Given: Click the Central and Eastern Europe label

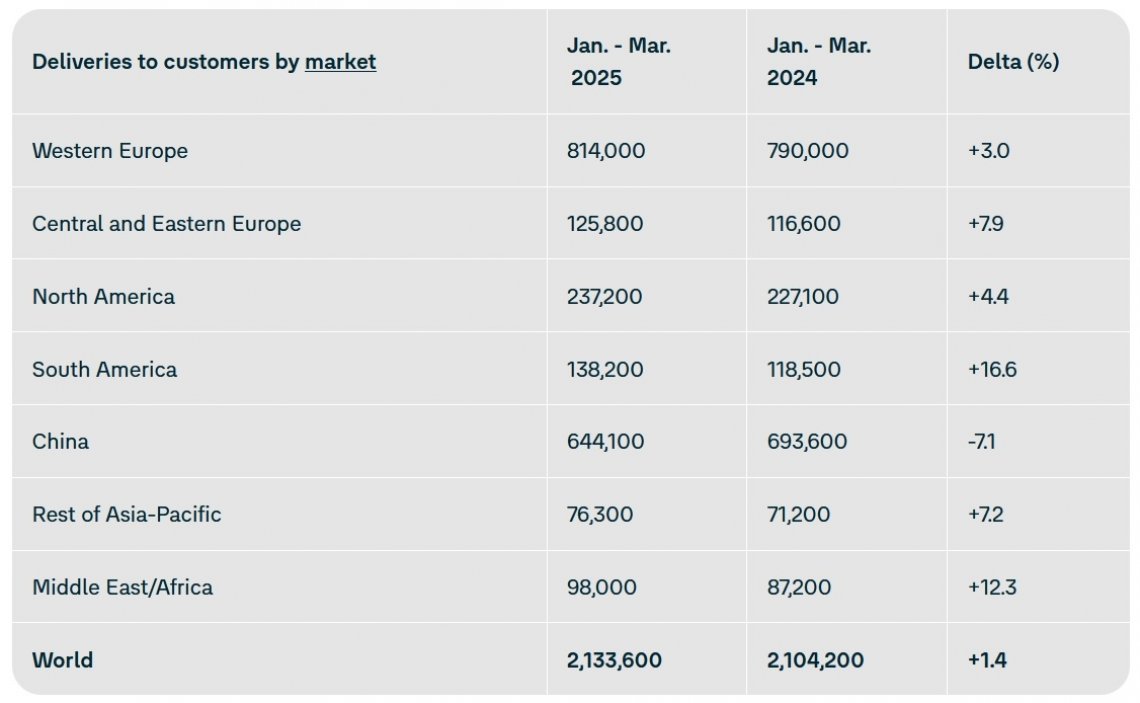Looking at the screenshot, I should 166,224.
